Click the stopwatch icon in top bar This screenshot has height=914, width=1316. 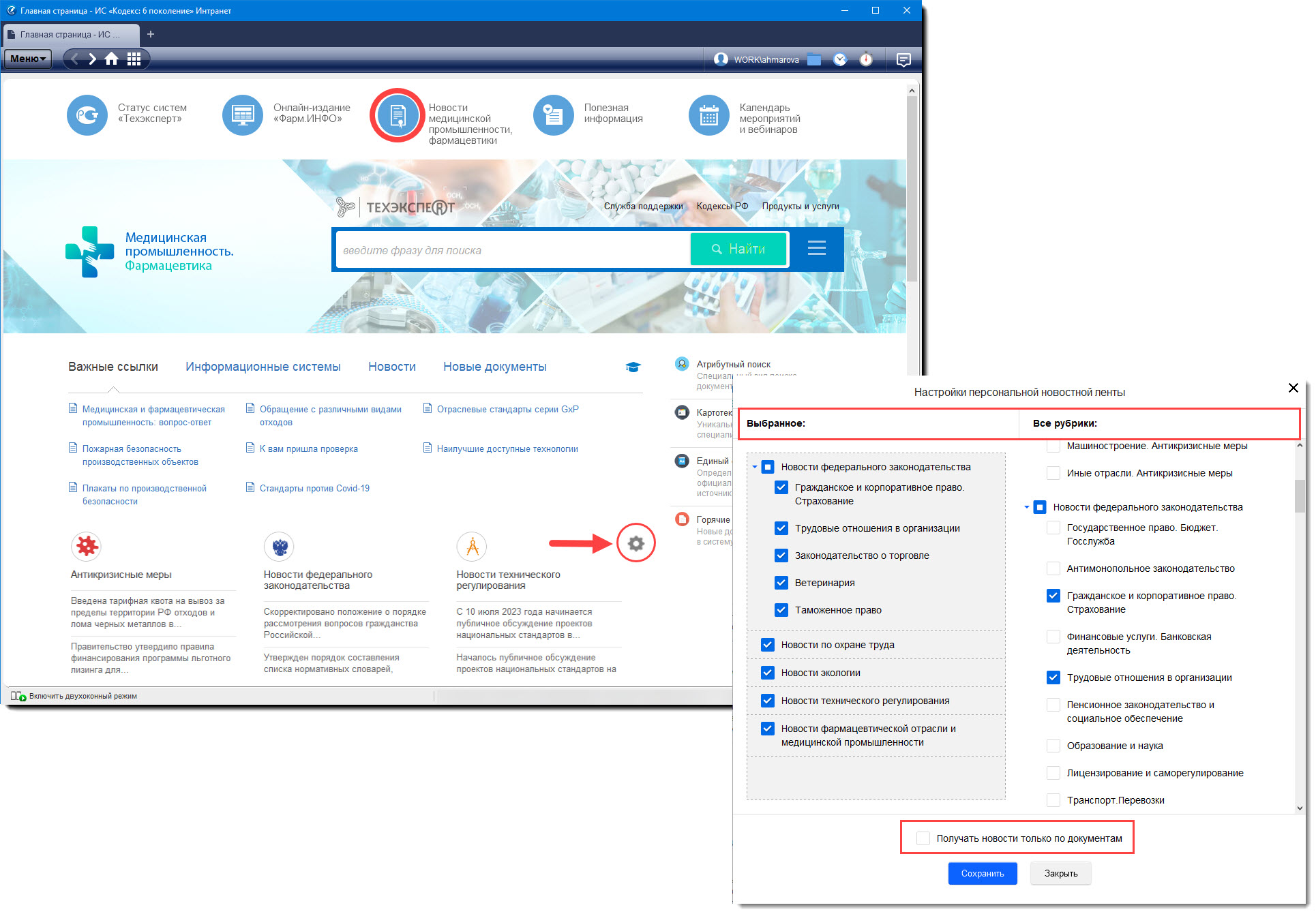point(866,59)
